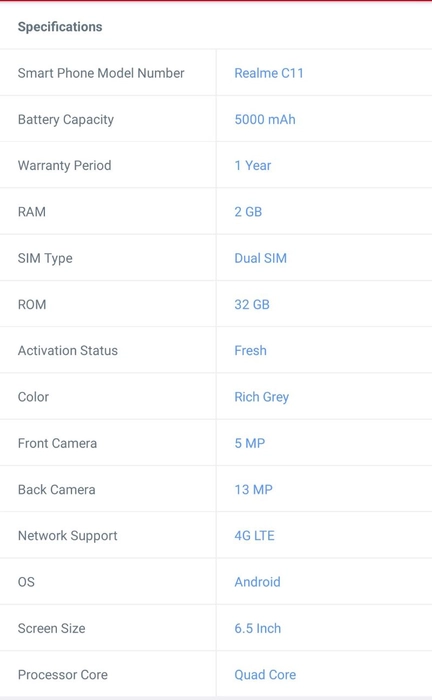432x700 pixels.
Task: Select the Battery Capacity label
Action: point(66,120)
